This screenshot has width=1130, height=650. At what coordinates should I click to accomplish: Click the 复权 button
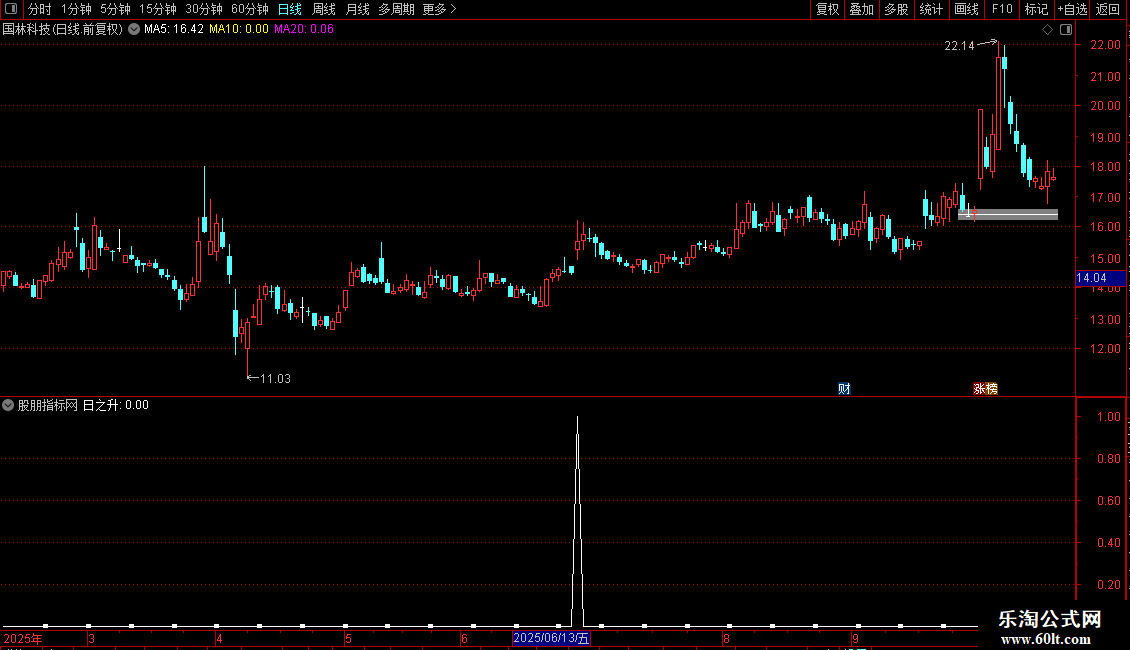[x=827, y=9]
